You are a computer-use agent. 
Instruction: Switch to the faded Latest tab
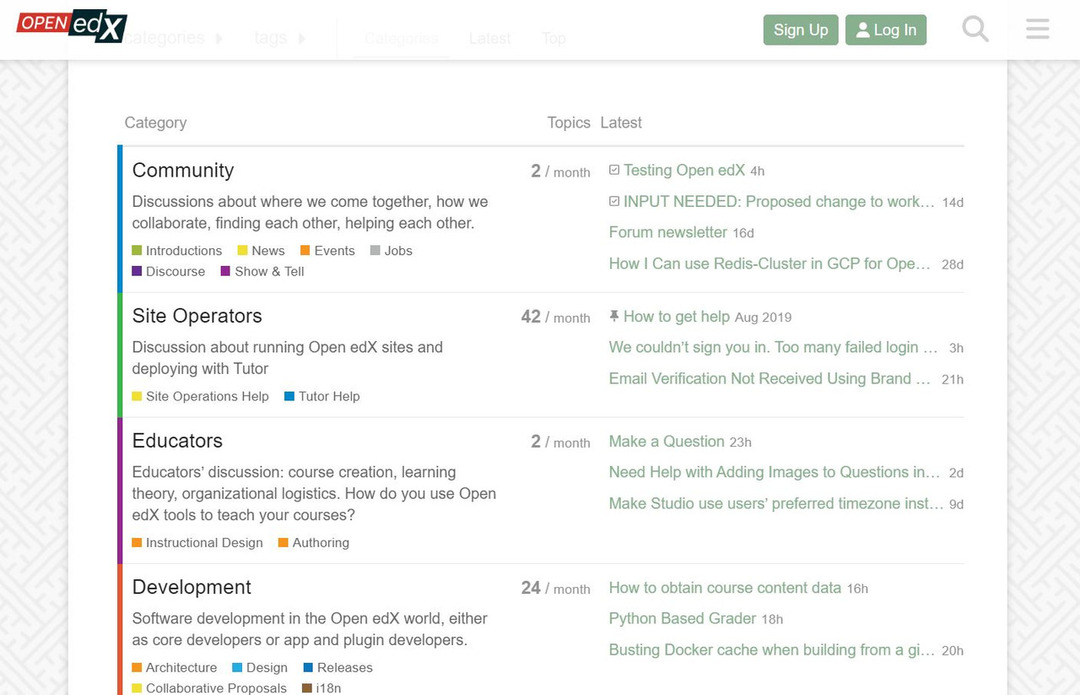click(490, 39)
